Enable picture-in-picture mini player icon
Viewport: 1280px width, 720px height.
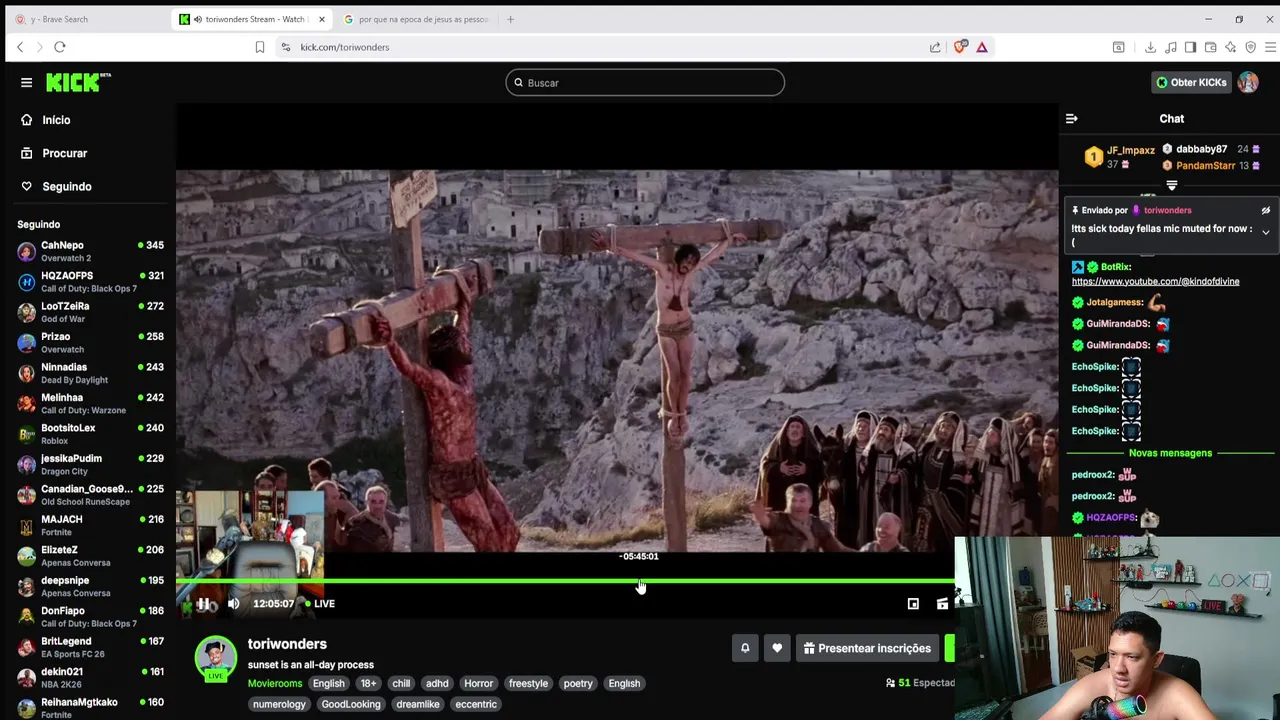tap(913, 604)
